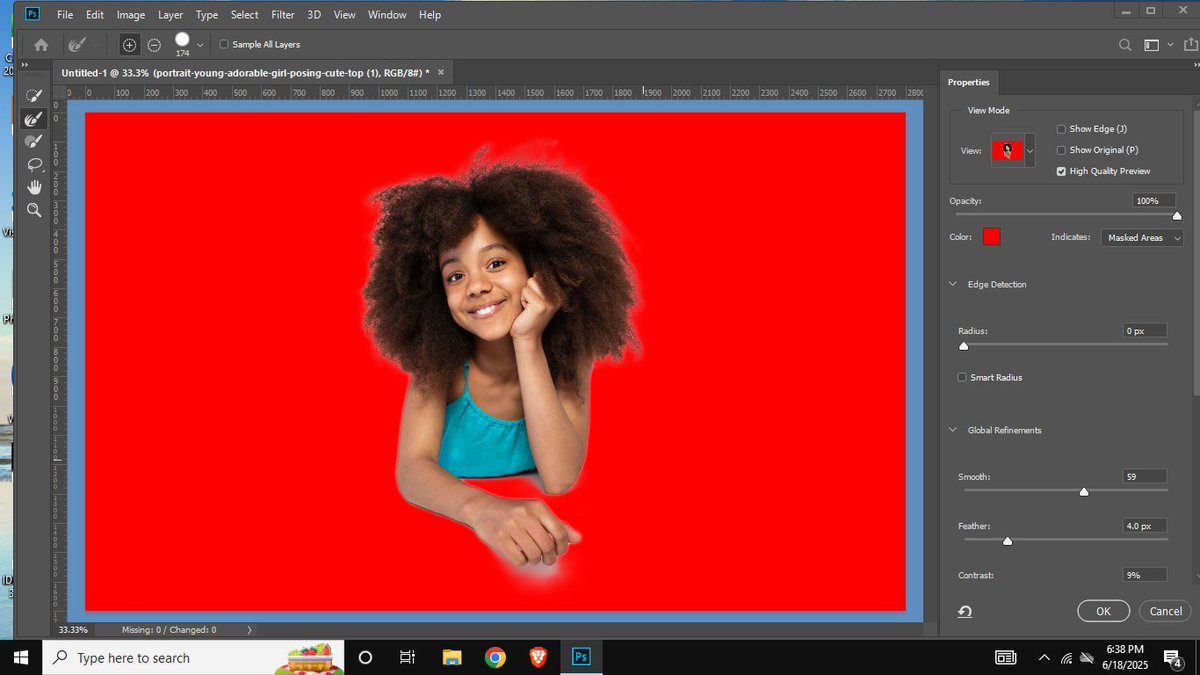Screen dimensions: 1200x675
Task: Click the Radius slider handle
Action: (964, 346)
